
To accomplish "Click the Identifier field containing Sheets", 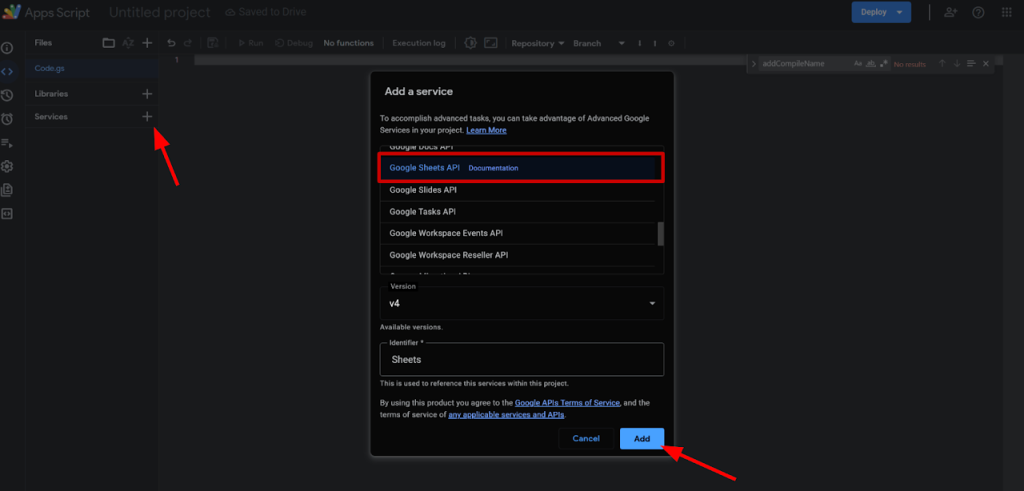I will pyautogui.click(x=521, y=359).
